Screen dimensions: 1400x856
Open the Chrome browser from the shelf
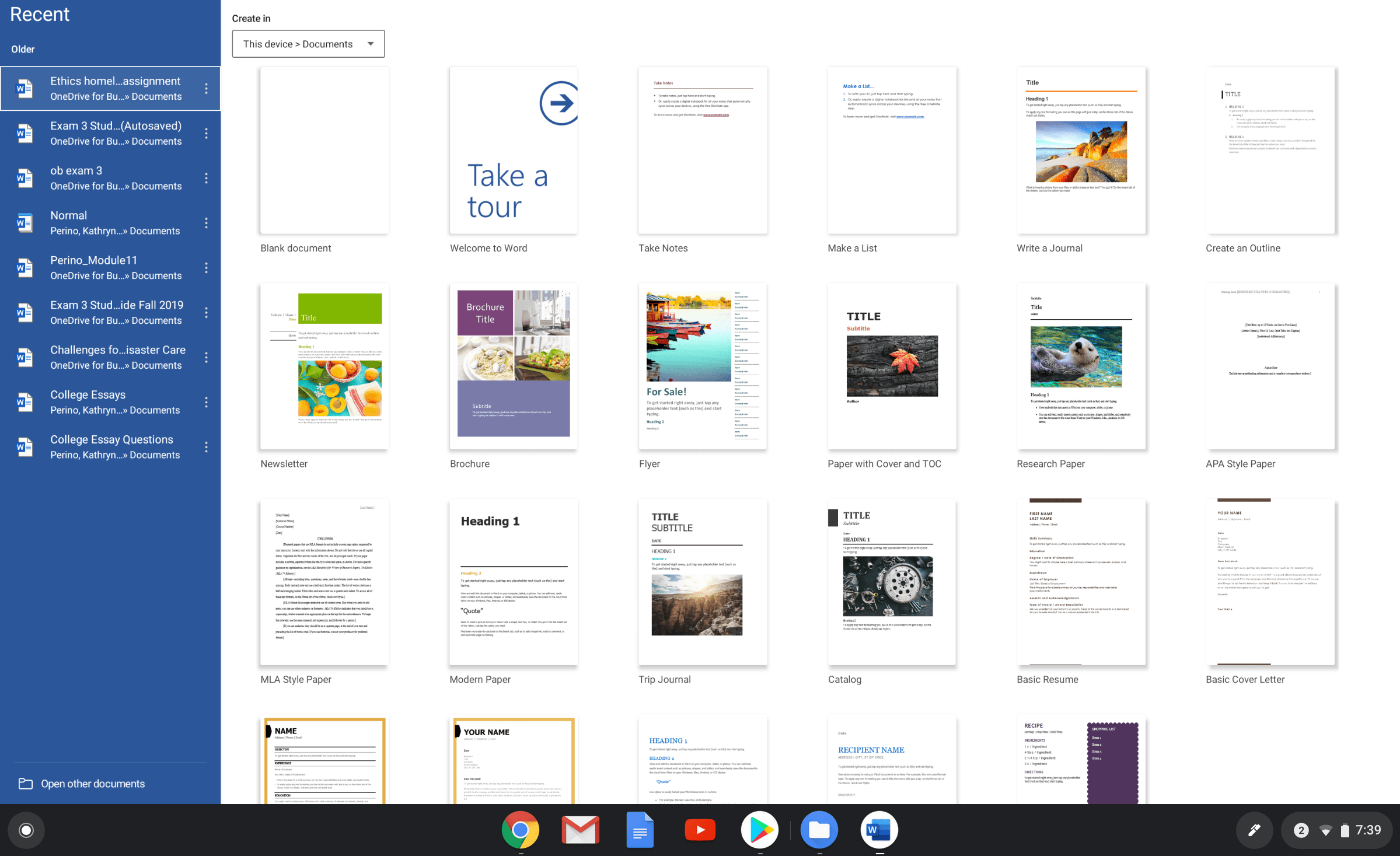(x=520, y=830)
